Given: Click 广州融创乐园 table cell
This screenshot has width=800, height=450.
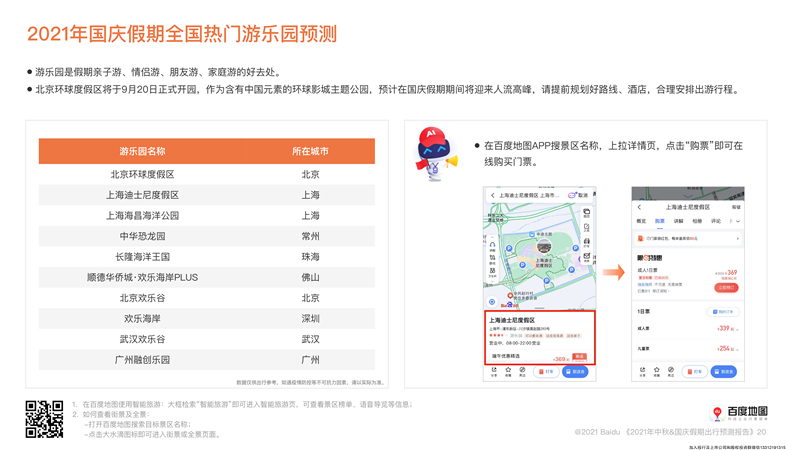Looking at the screenshot, I should 142,360.
